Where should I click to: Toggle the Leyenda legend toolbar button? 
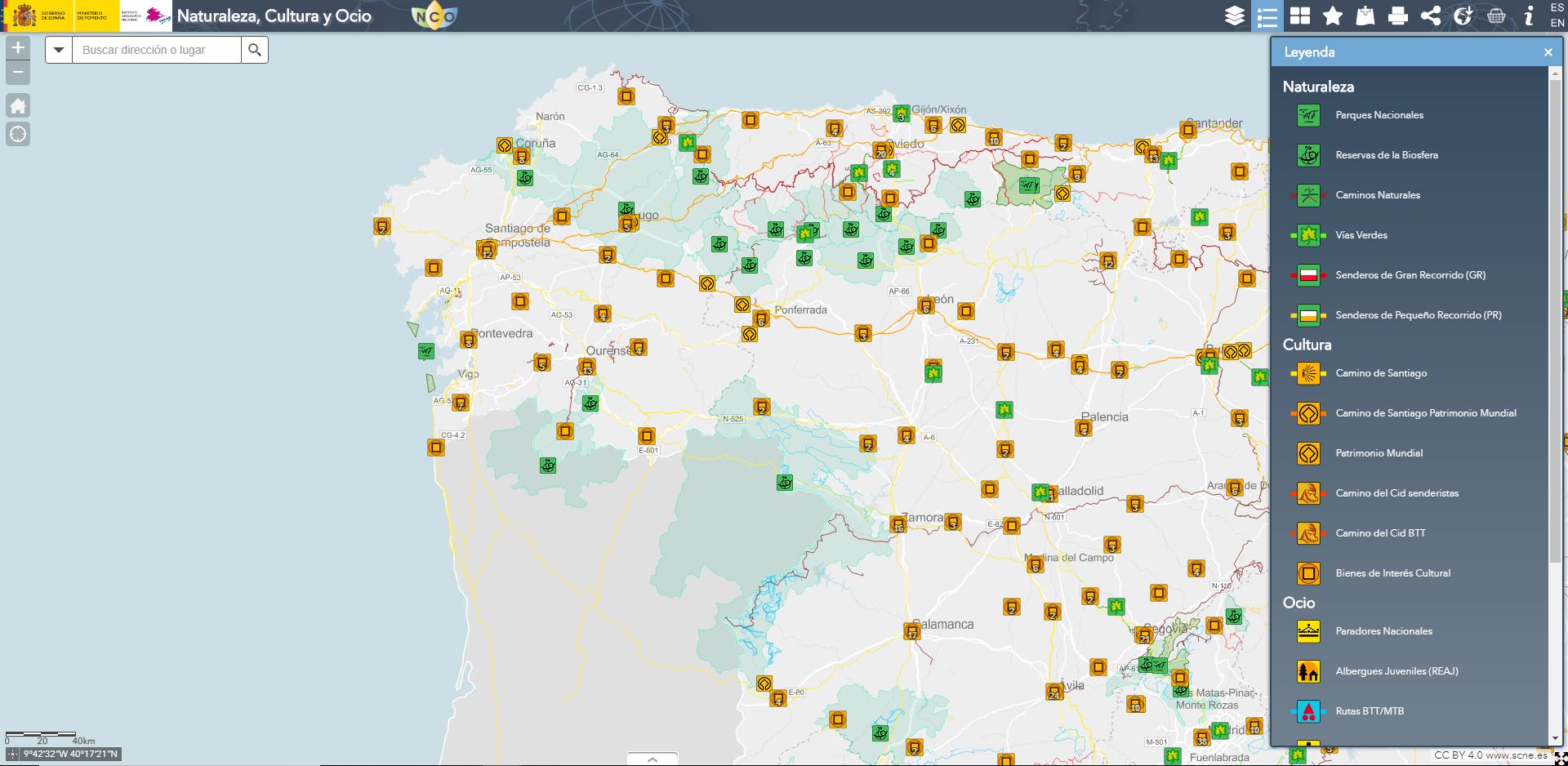(1267, 16)
